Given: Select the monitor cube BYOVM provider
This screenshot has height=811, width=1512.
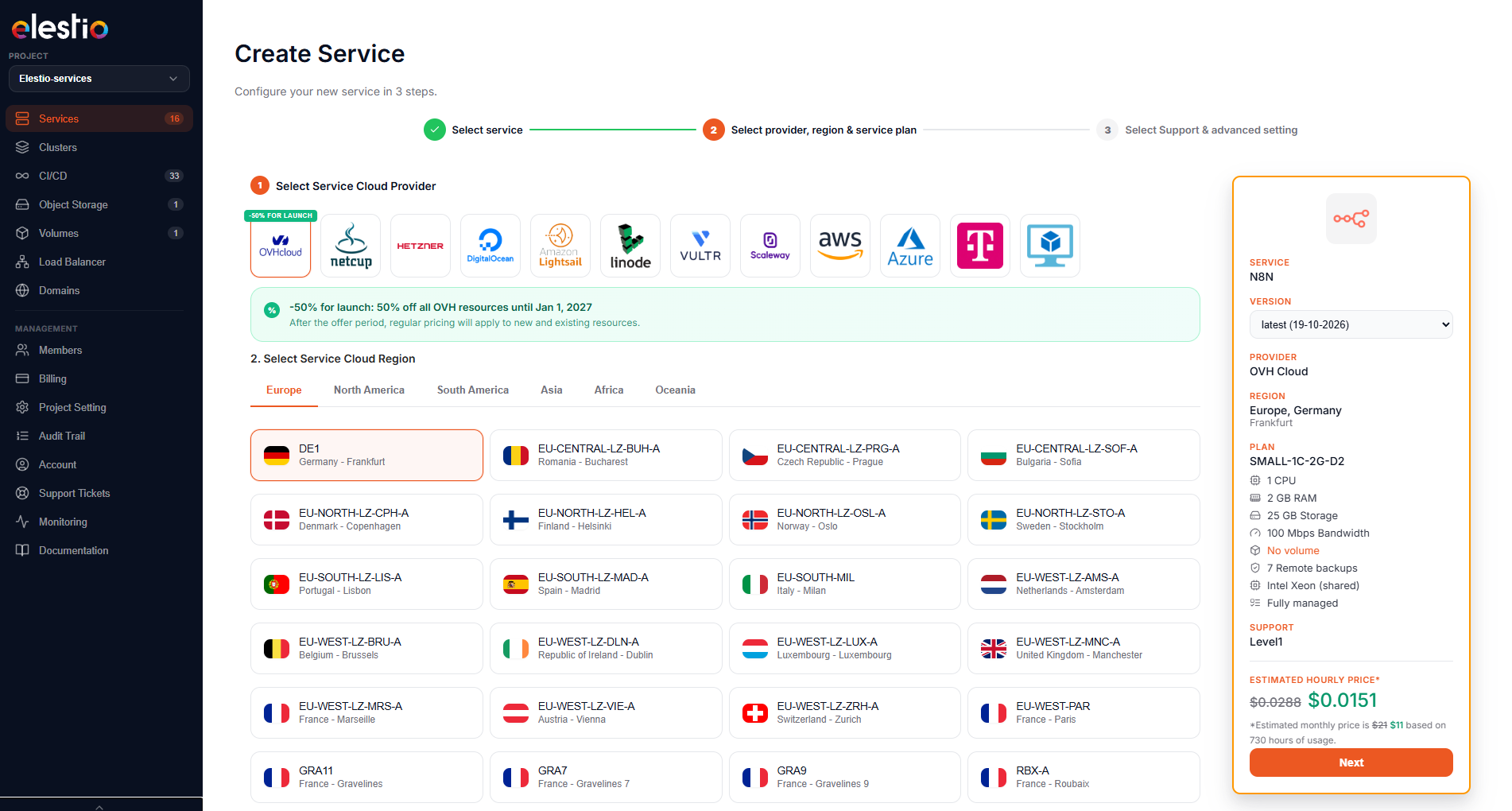Looking at the screenshot, I should click(1050, 246).
